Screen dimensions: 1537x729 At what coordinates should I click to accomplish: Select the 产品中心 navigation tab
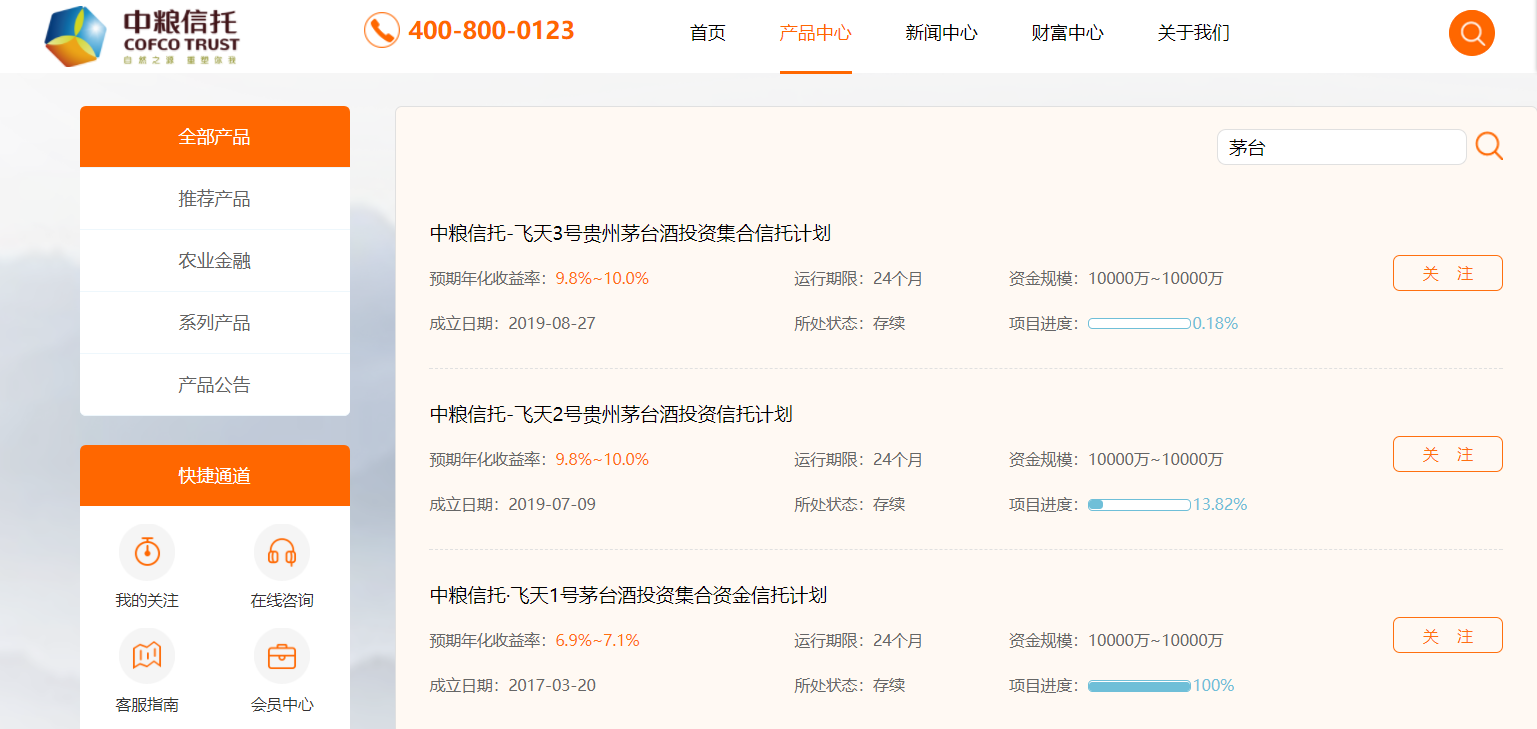815,33
